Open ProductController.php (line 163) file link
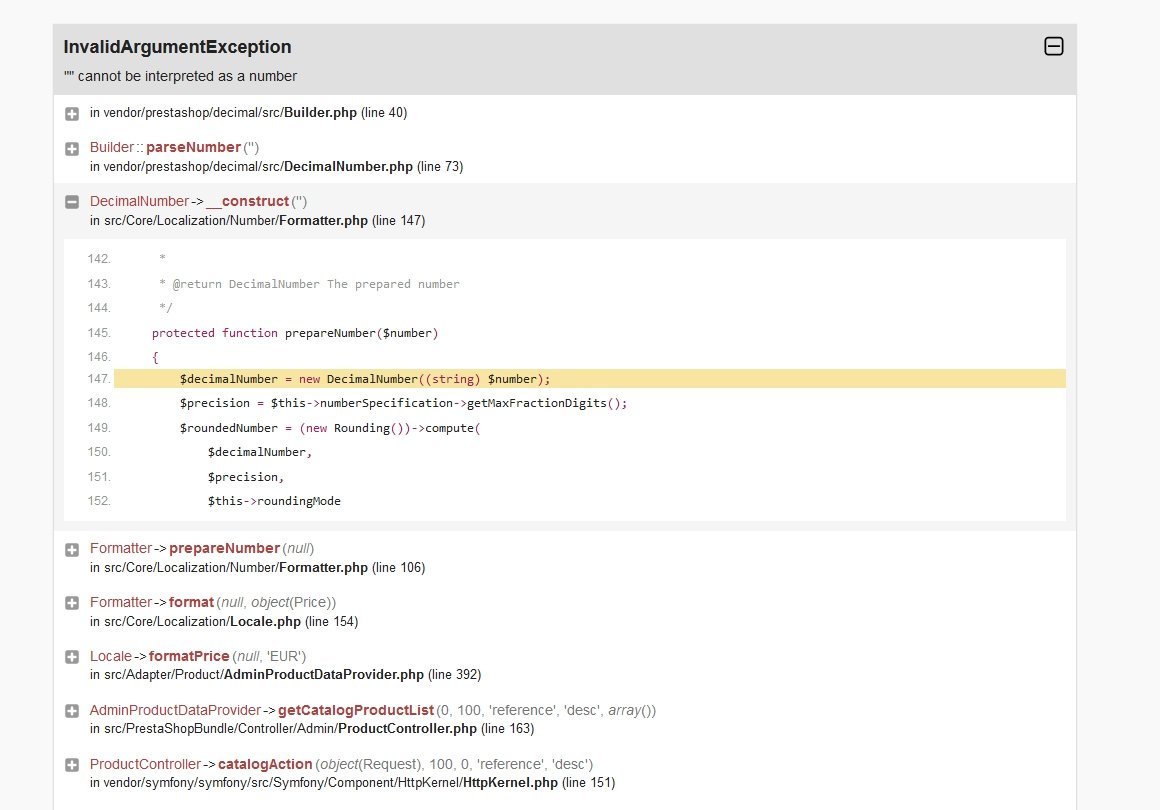 pyautogui.click(x=312, y=729)
